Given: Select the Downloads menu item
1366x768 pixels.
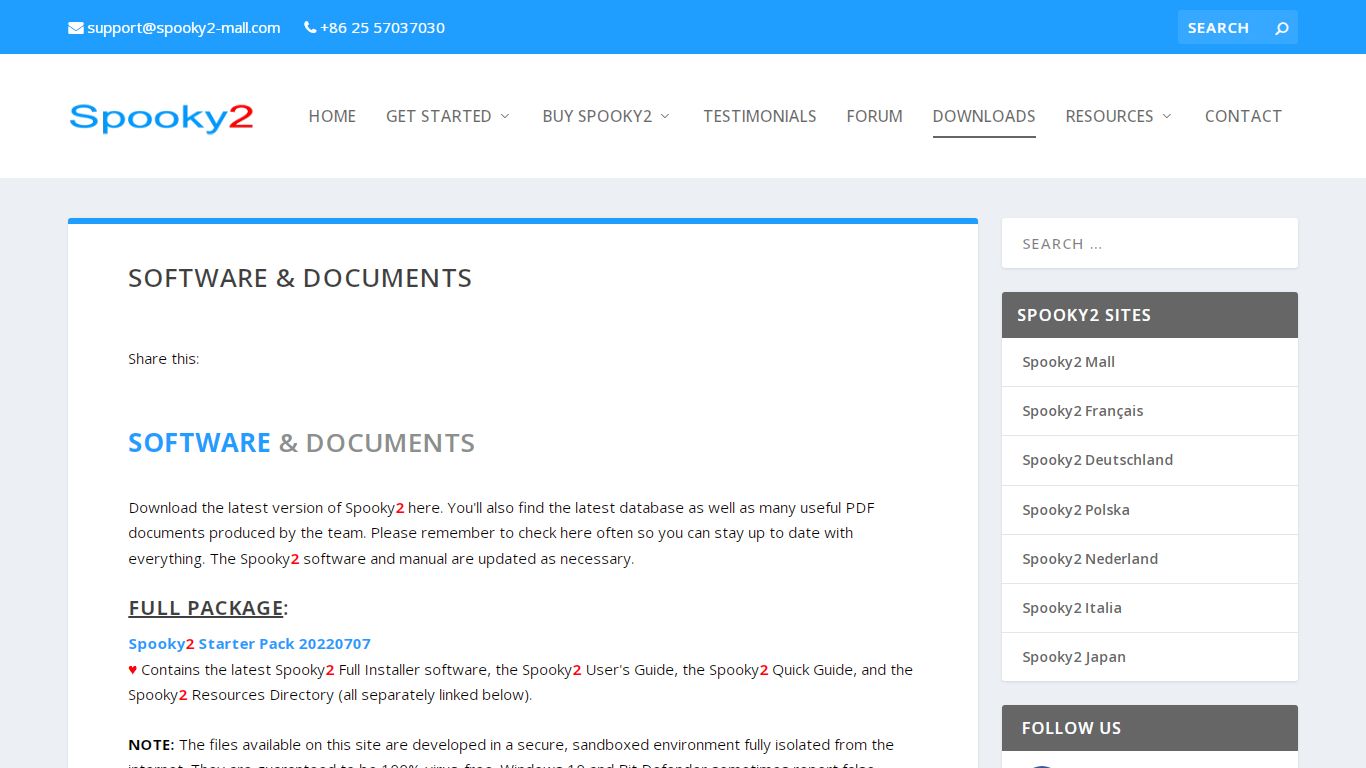Looking at the screenshot, I should click(x=984, y=116).
